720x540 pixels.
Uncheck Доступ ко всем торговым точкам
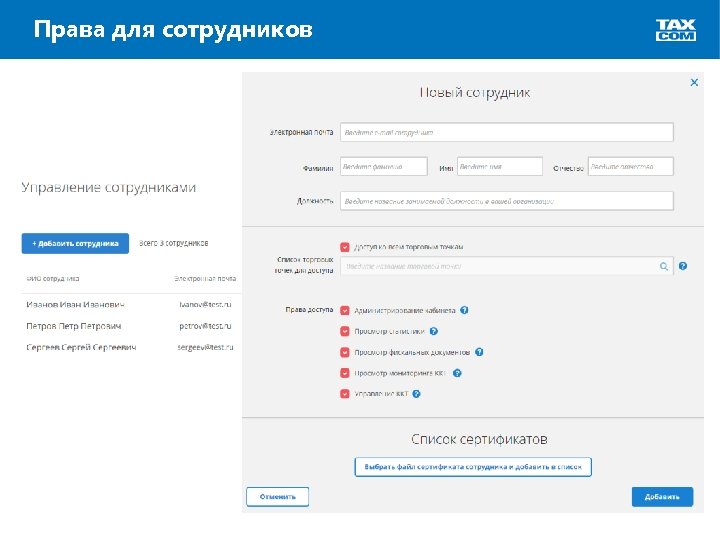tap(345, 247)
